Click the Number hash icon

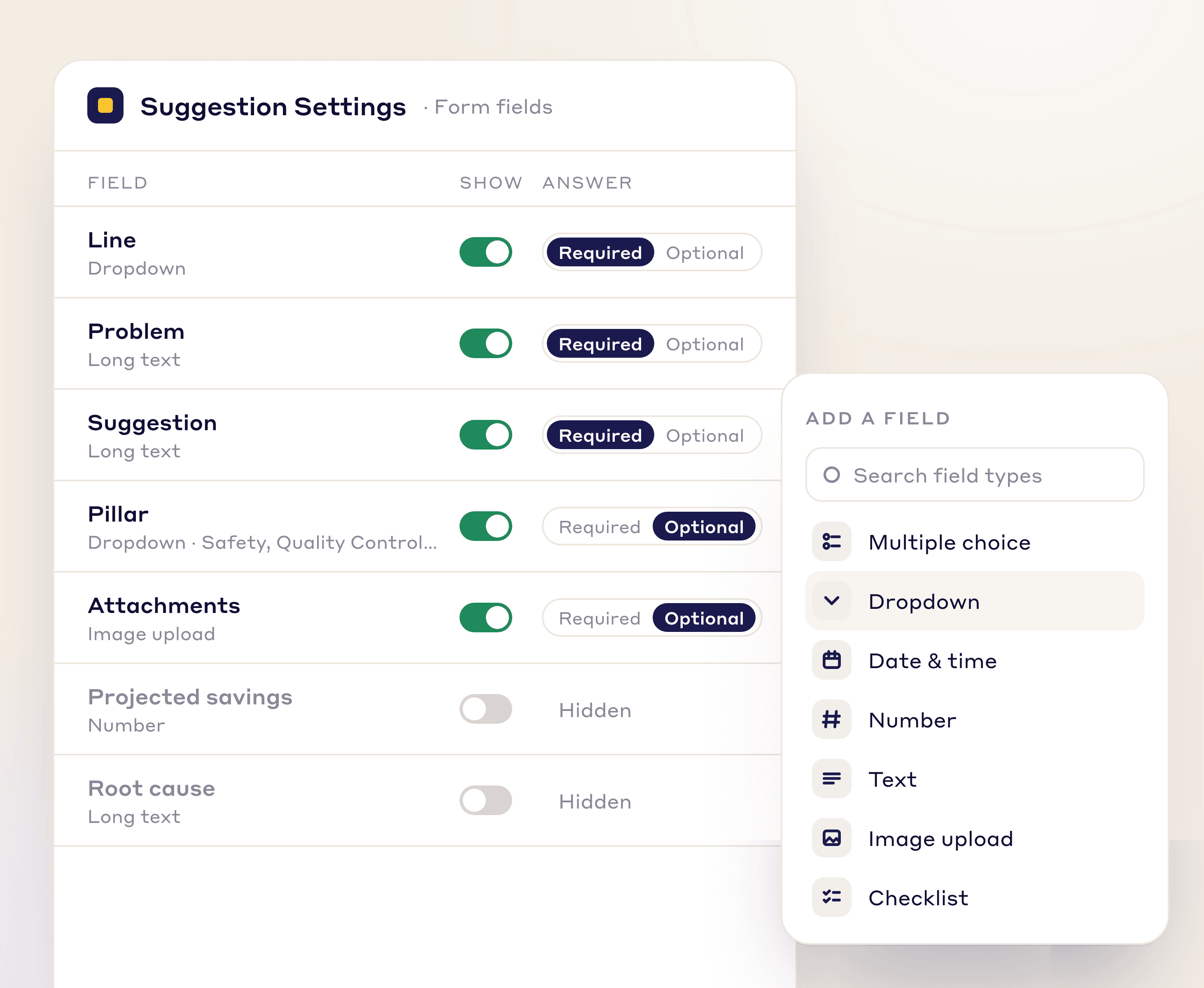coord(832,719)
